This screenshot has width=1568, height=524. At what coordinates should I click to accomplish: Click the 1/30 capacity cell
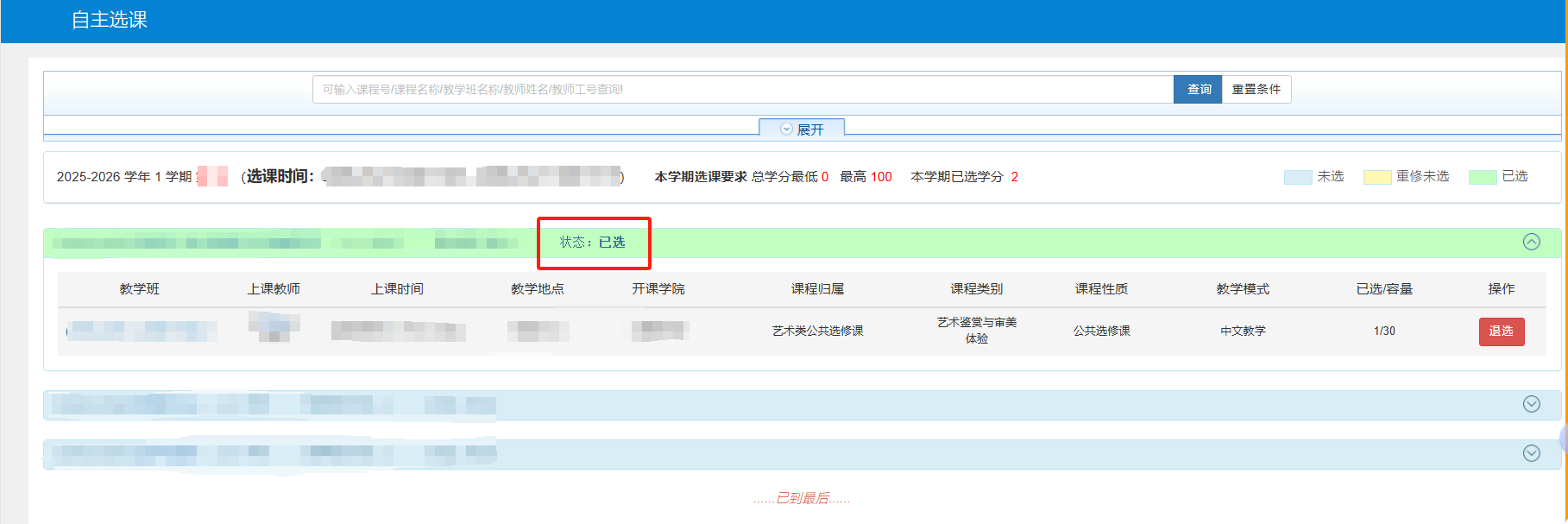pos(1383,331)
